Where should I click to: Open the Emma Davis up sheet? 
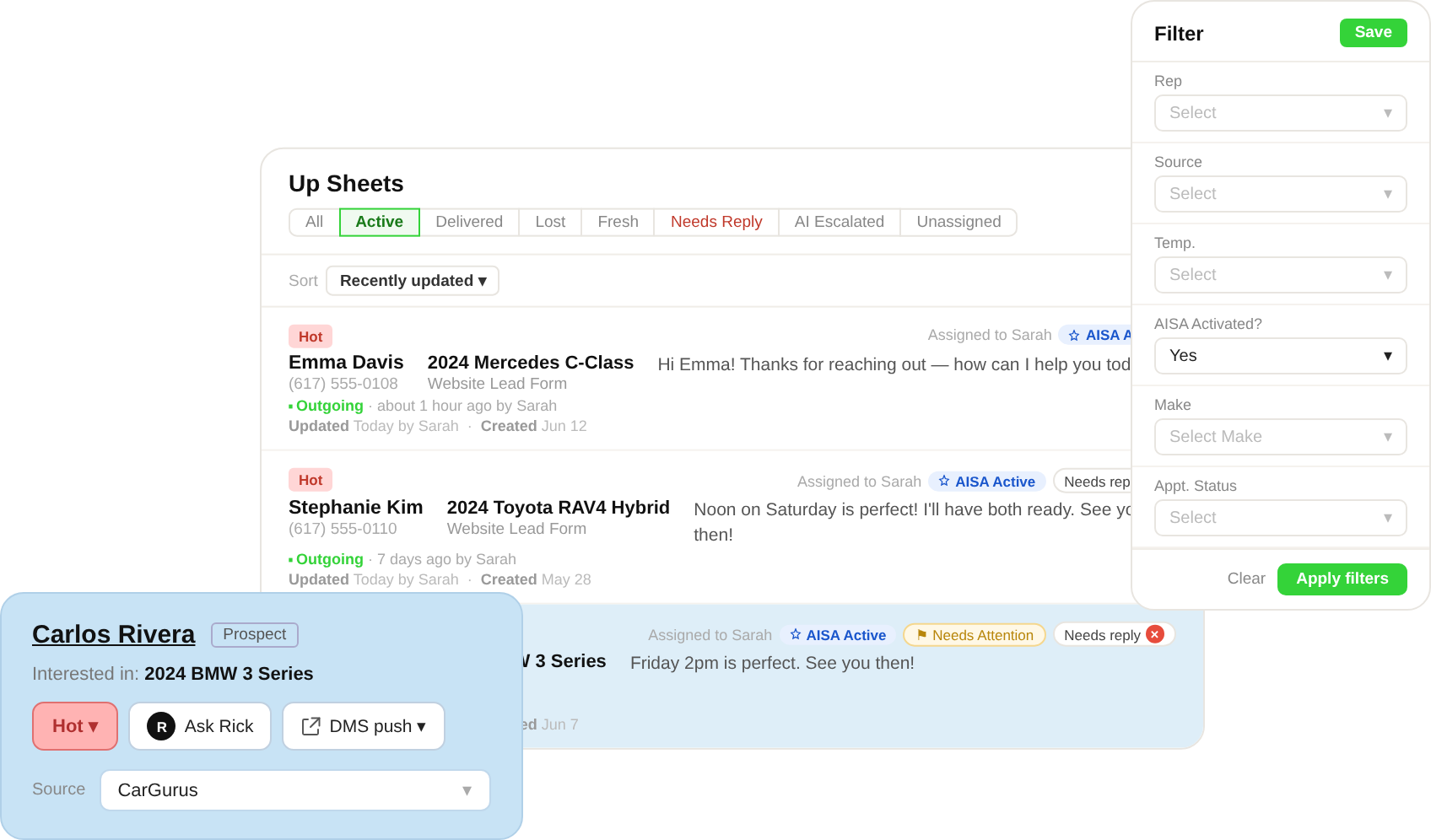pos(346,363)
